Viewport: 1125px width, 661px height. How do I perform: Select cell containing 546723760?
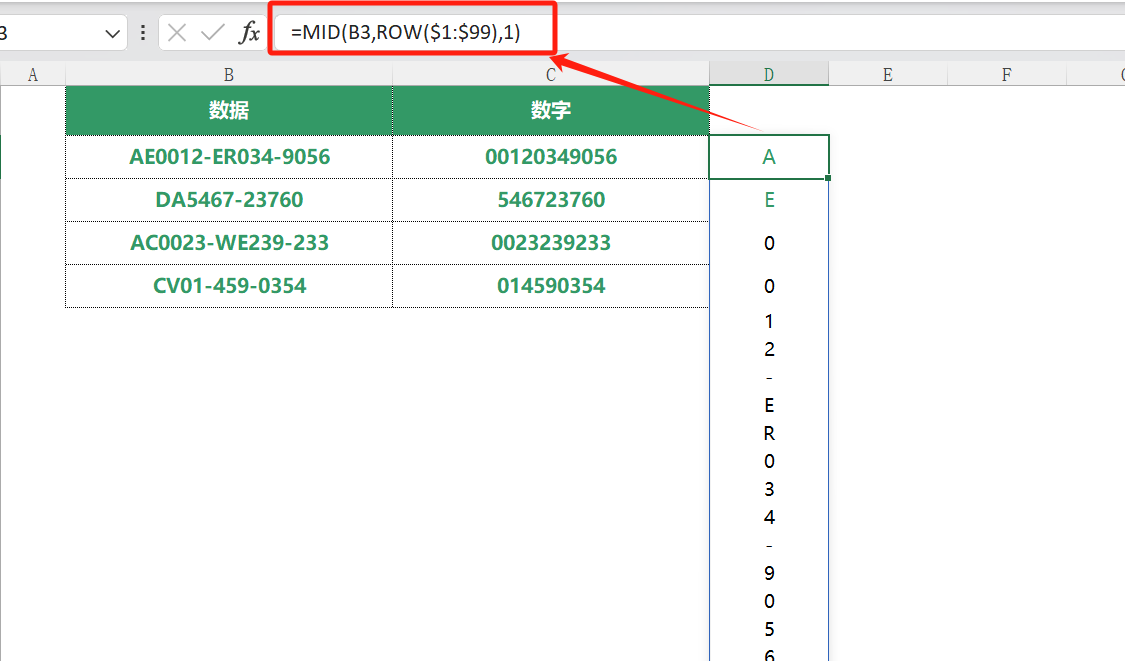tap(551, 200)
